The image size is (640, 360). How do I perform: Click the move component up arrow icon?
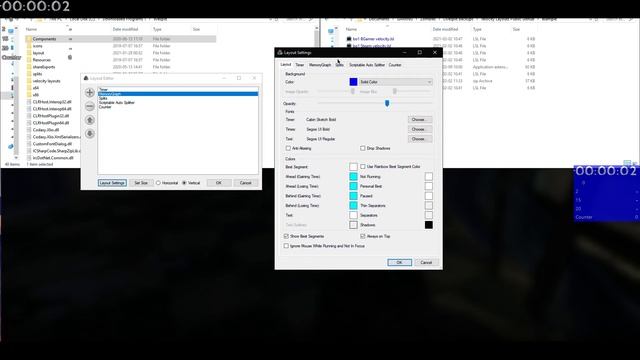90,120
